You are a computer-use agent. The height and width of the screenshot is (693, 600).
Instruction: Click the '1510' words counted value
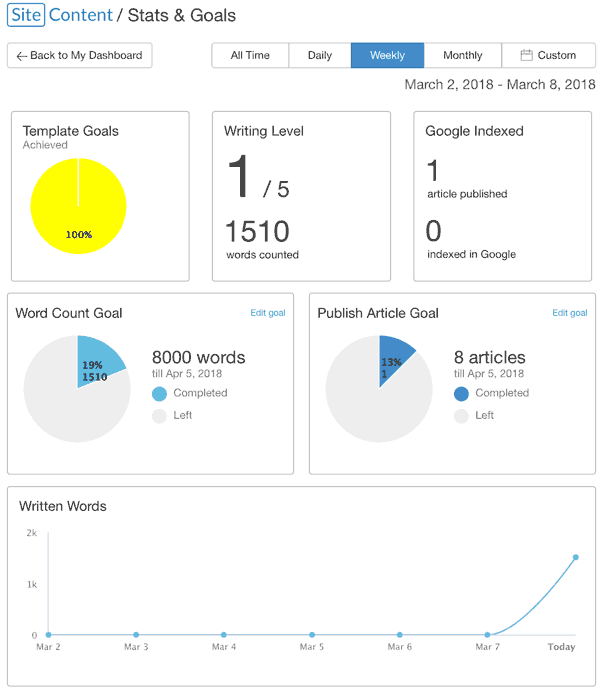[x=258, y=231]
